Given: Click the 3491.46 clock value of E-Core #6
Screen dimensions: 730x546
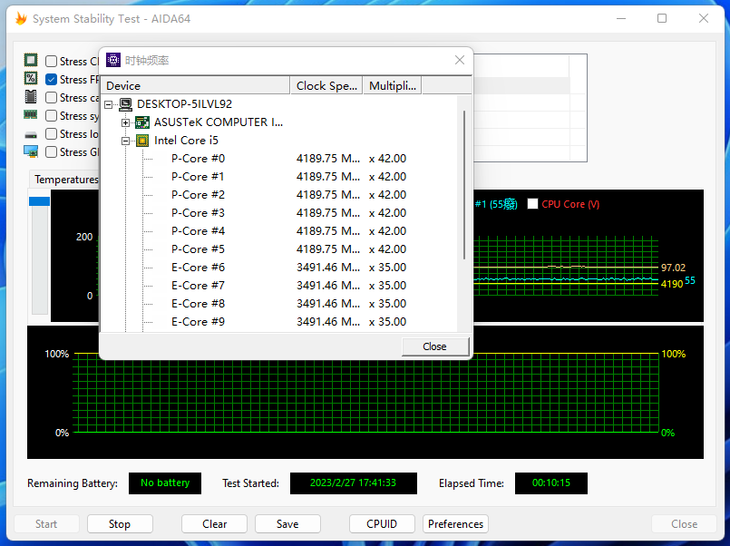Looking at the screenshot, I should (x=328, y=268).
